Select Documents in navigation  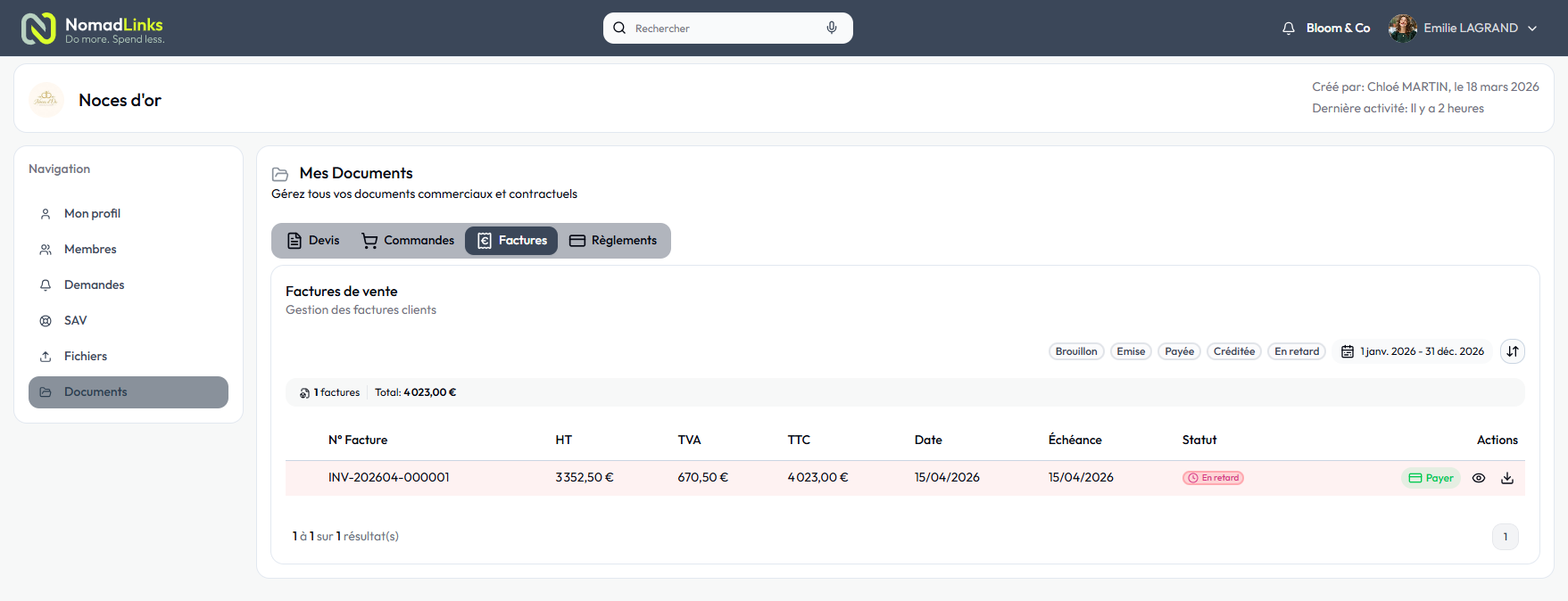pos(129,392)
